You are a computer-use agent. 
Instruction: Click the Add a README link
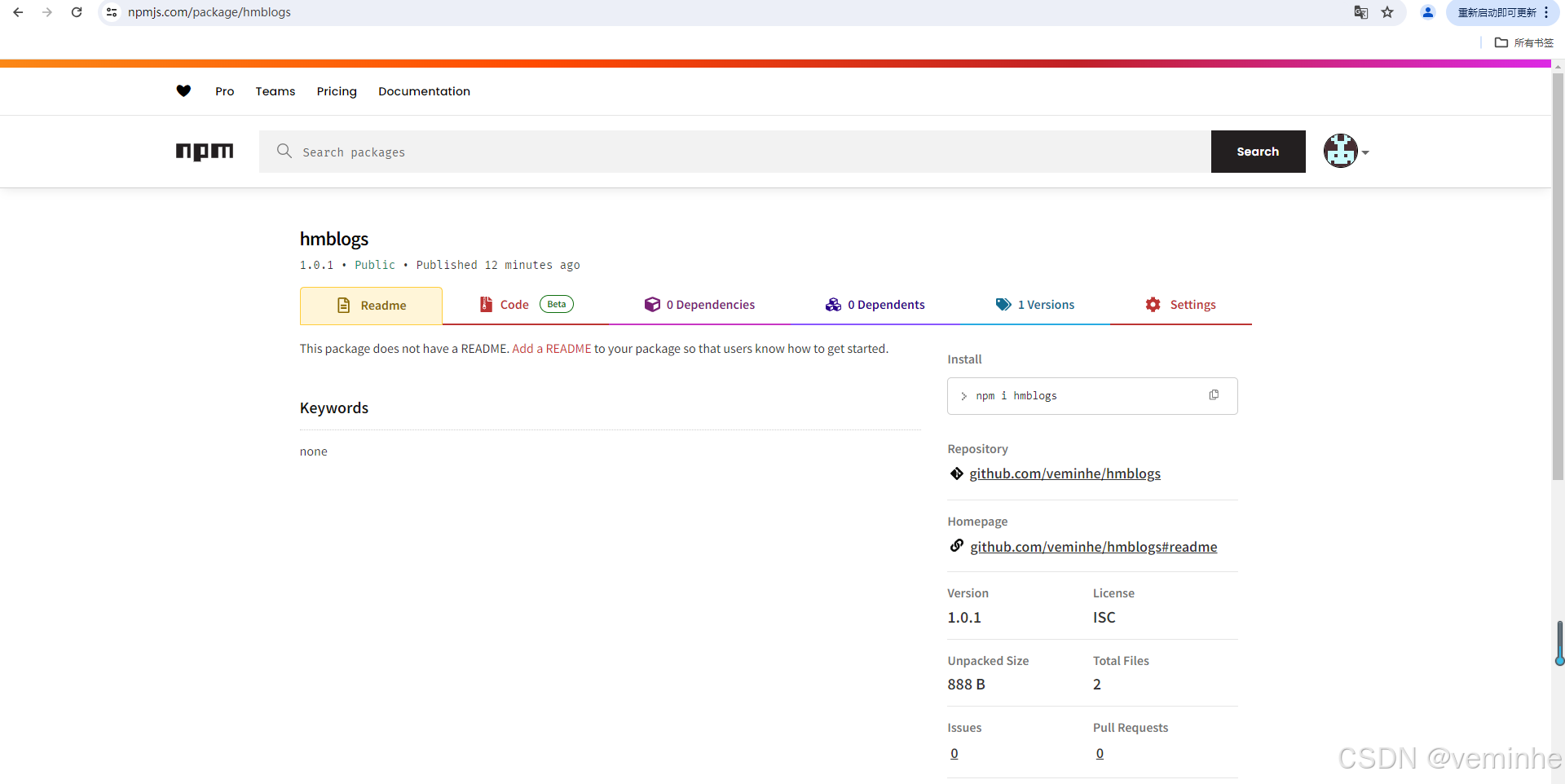(x=552, y=349)
